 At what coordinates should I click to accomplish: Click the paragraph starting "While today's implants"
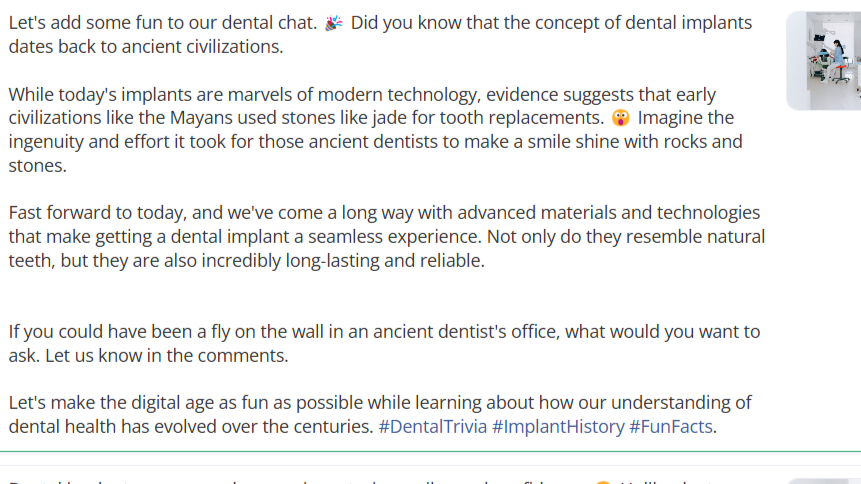(x=376, y=130)
